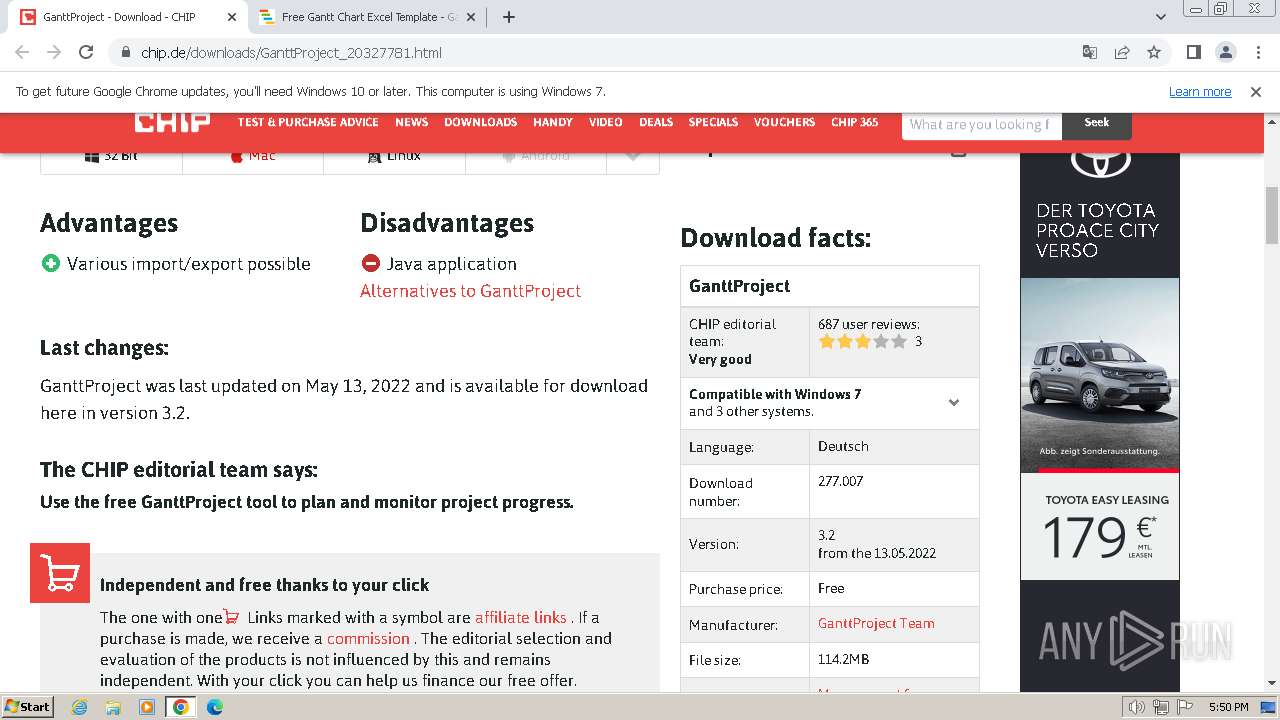Open the media player taskbar icon
Viewport: 1280px width, 720px height.
147,707
